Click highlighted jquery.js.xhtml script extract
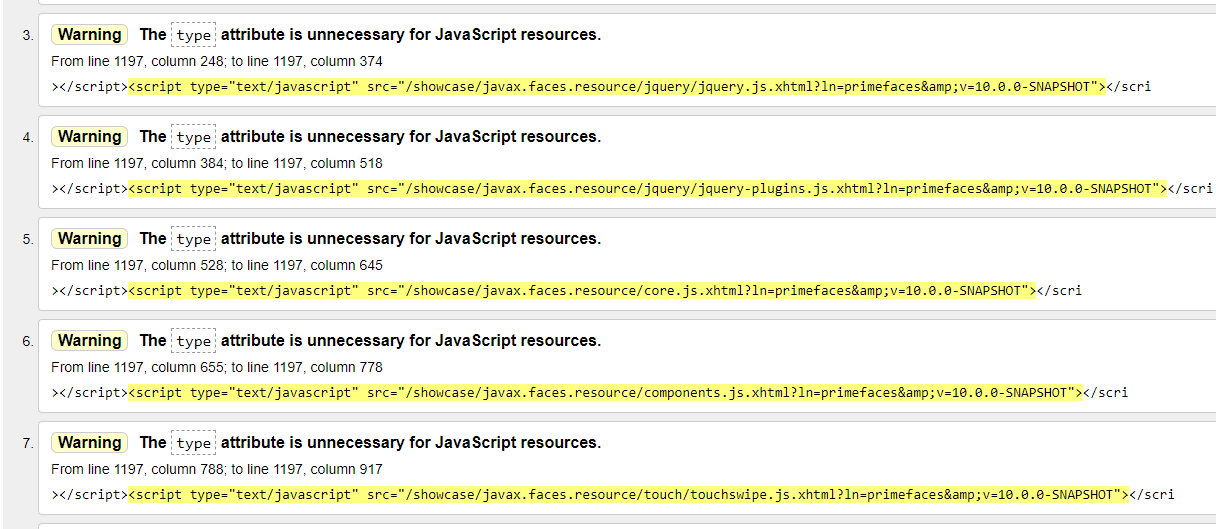This screenshot has height=529, width=1216. [x=617, y=87]
